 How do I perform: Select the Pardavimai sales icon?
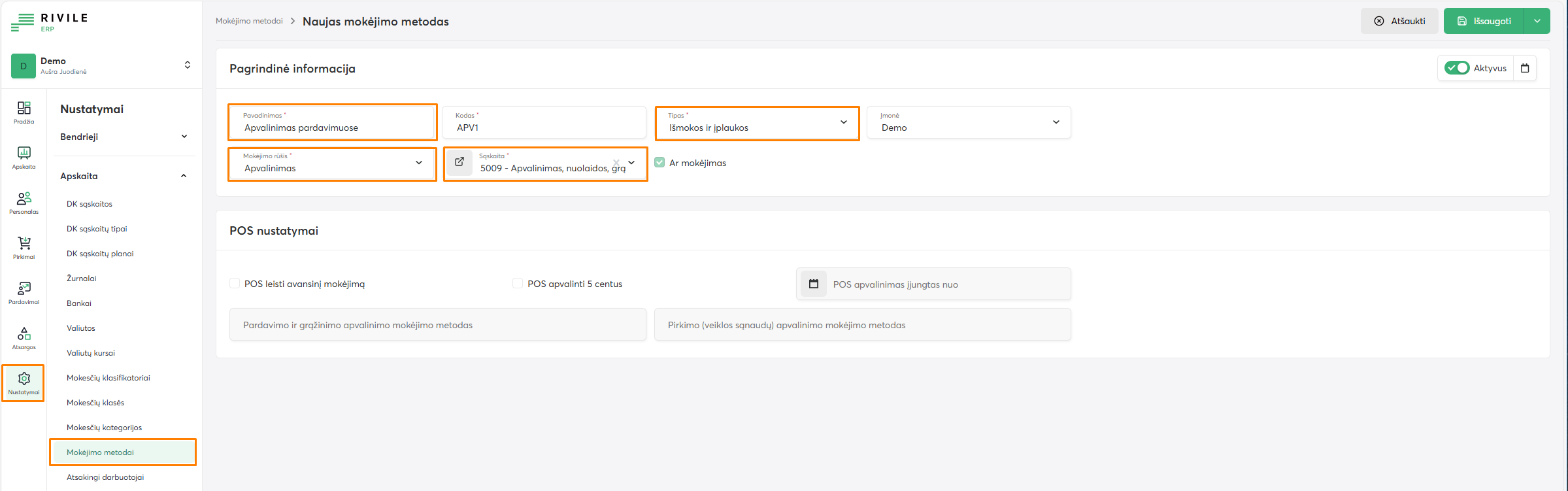click(24, 292)
